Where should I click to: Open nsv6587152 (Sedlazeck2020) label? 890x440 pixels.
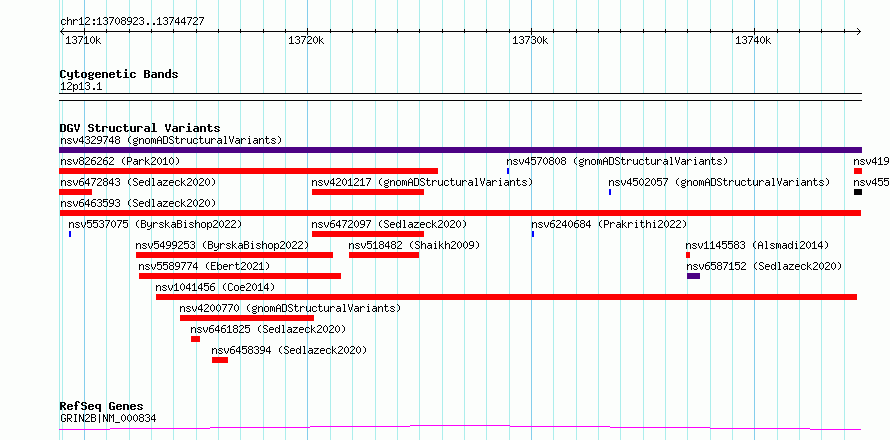764,266
